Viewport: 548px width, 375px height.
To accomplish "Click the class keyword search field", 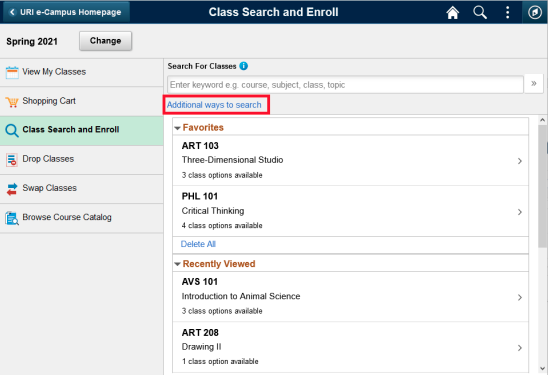I will coord(345,85).
